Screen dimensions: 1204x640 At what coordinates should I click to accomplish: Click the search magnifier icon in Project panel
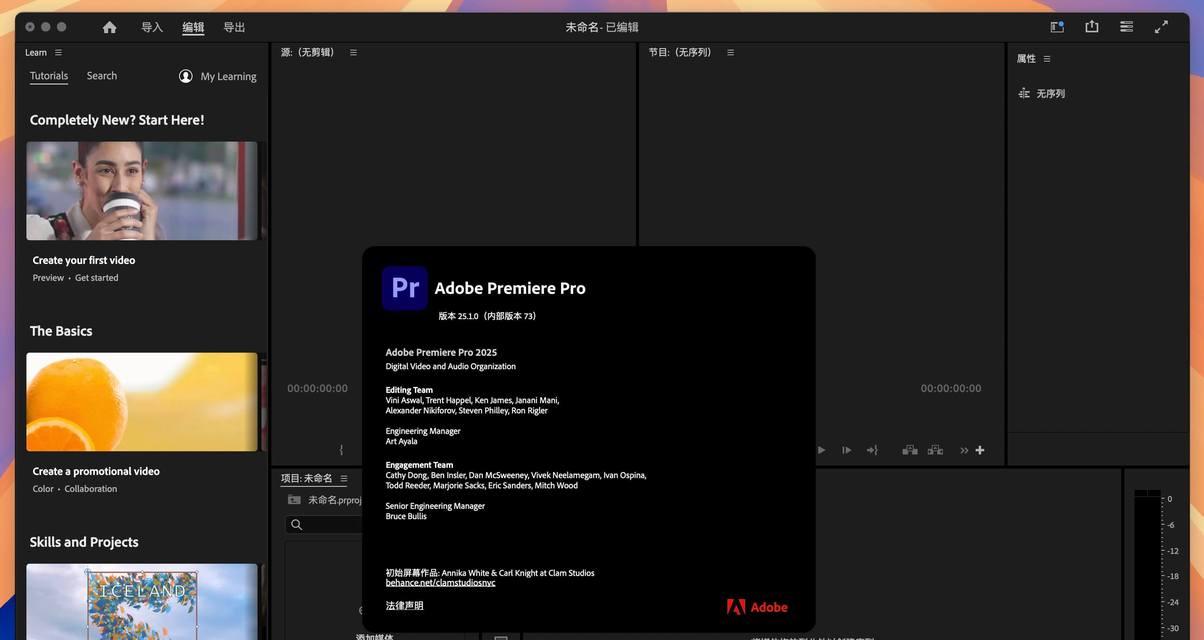pos(296,524)
